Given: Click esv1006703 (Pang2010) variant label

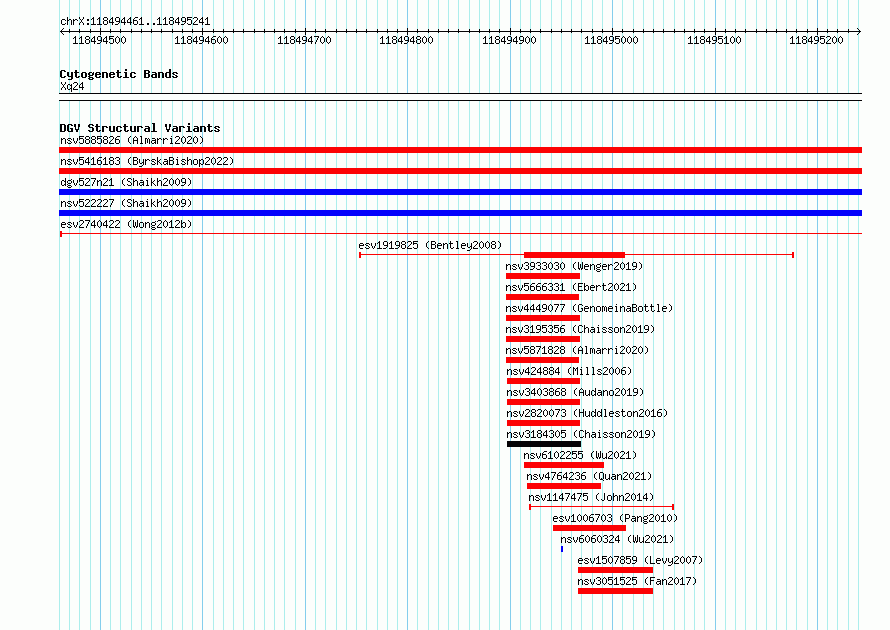Looking at the screenshot, I should 615,518.
